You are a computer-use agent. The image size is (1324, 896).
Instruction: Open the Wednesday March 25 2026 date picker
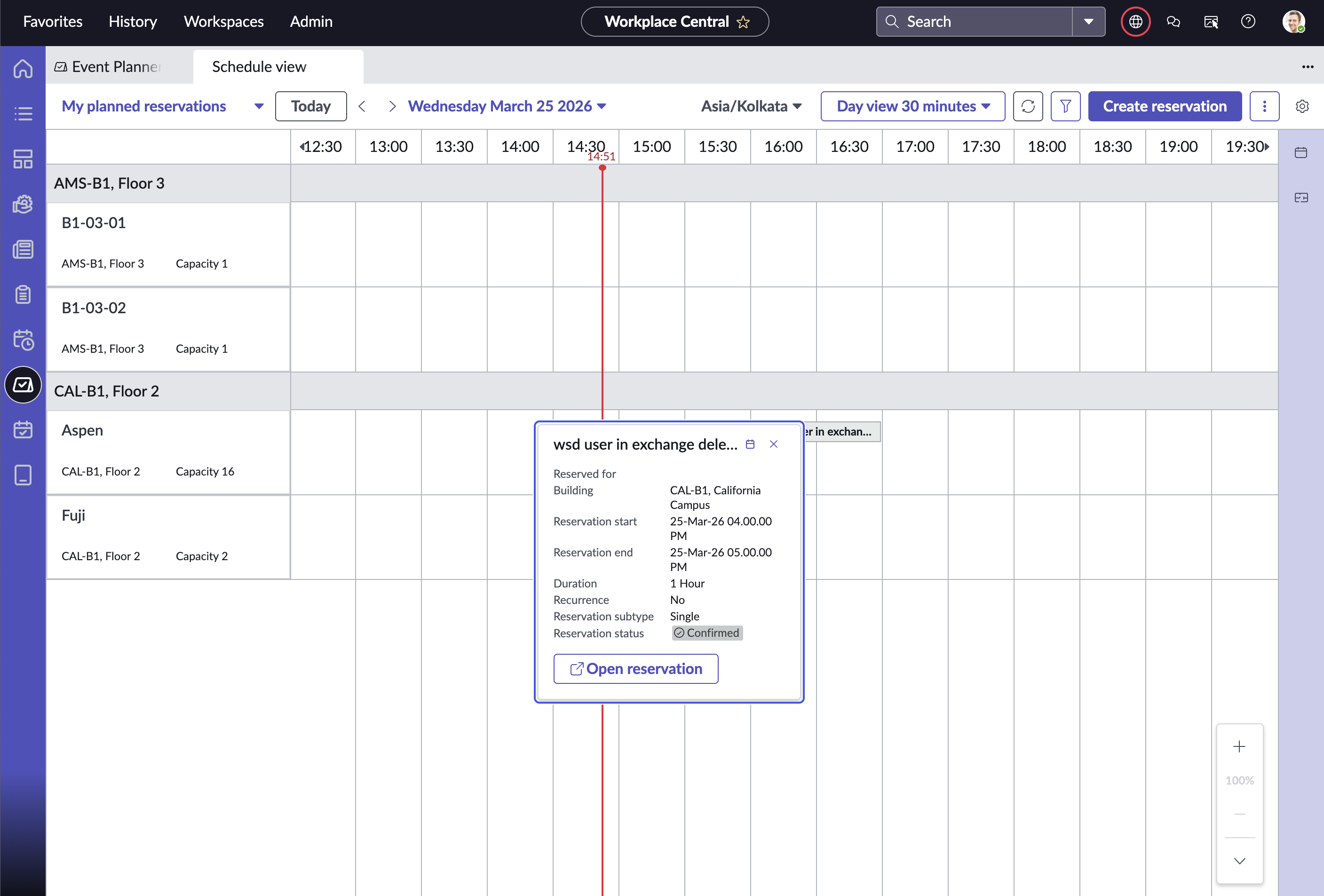coord(507,106)
